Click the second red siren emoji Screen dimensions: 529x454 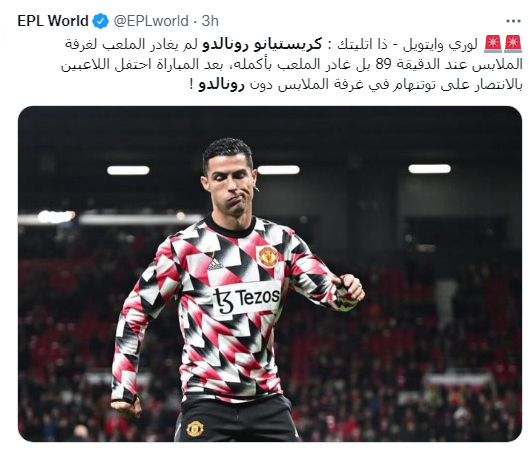tap(493, 44)
